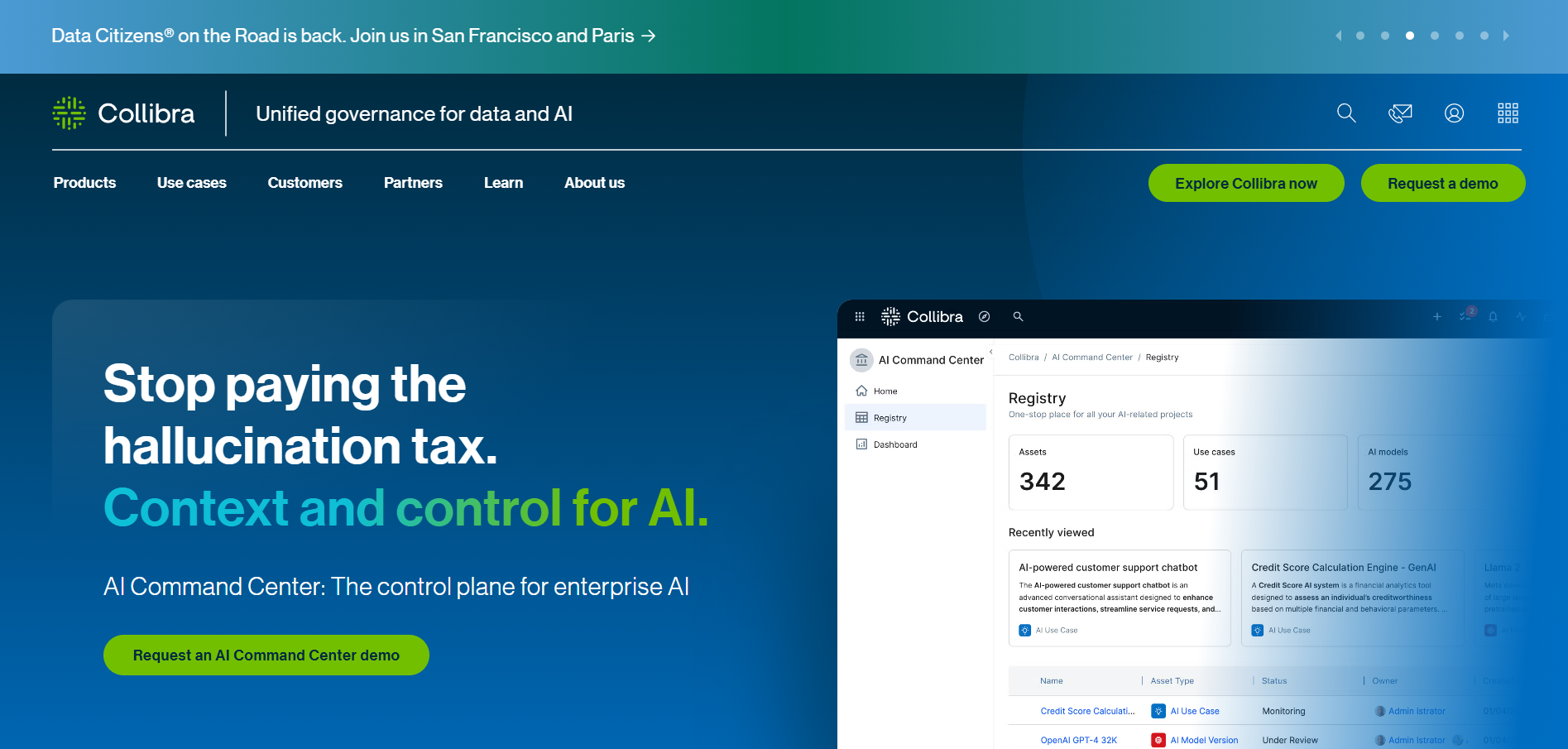
Task: Click AI Use Case tag icon on chatbot card
Action: point(1024,631)
